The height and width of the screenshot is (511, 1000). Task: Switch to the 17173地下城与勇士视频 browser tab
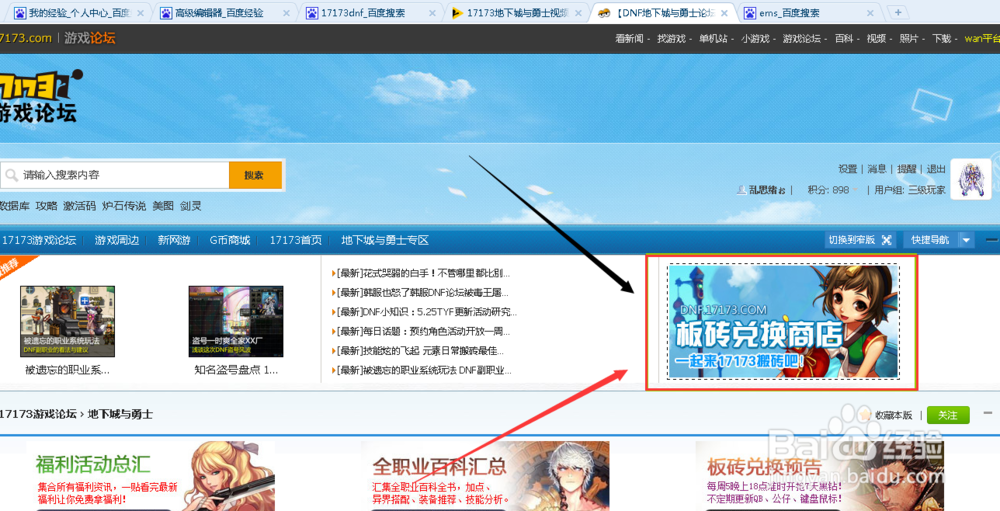[x=511, y=13]
